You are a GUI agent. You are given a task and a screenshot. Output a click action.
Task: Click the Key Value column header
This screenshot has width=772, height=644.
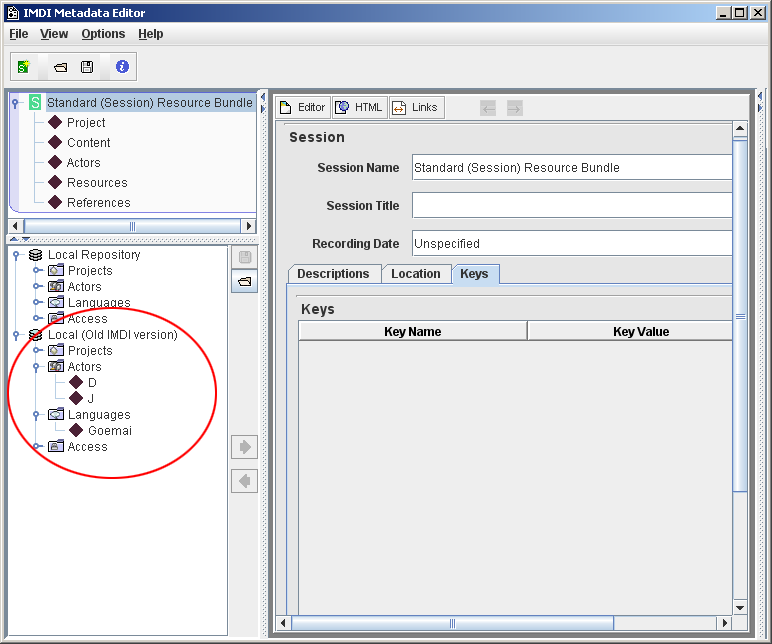630,331
